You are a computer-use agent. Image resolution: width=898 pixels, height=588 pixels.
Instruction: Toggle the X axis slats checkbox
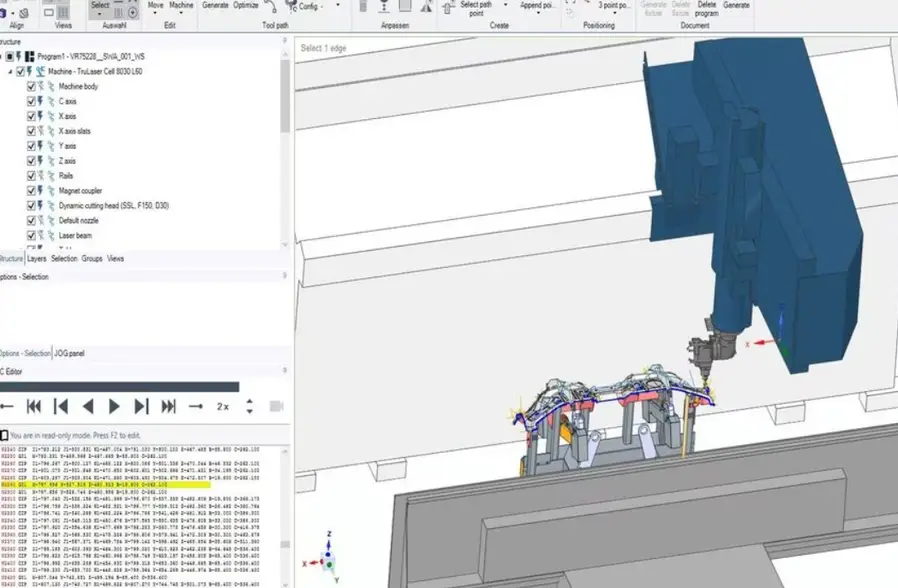[31, 131]
